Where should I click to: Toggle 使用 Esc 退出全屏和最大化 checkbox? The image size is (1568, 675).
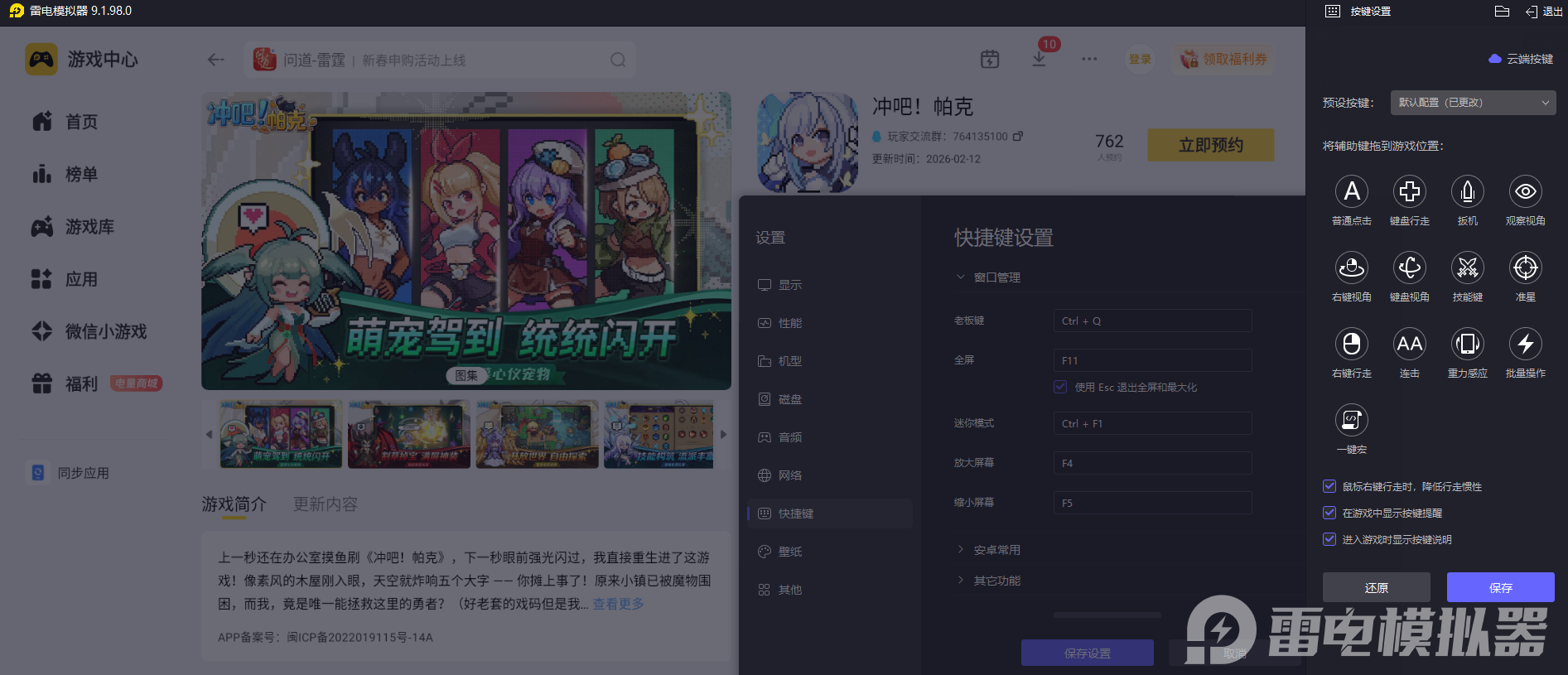[x=1060, y=387]
